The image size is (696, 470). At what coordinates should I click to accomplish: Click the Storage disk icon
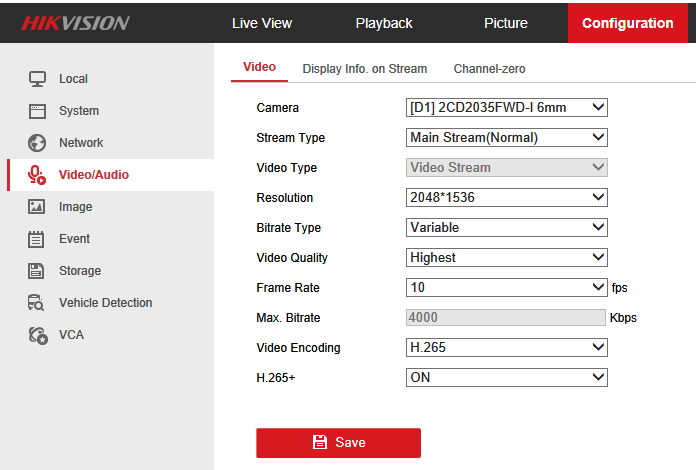click(37, 271)
